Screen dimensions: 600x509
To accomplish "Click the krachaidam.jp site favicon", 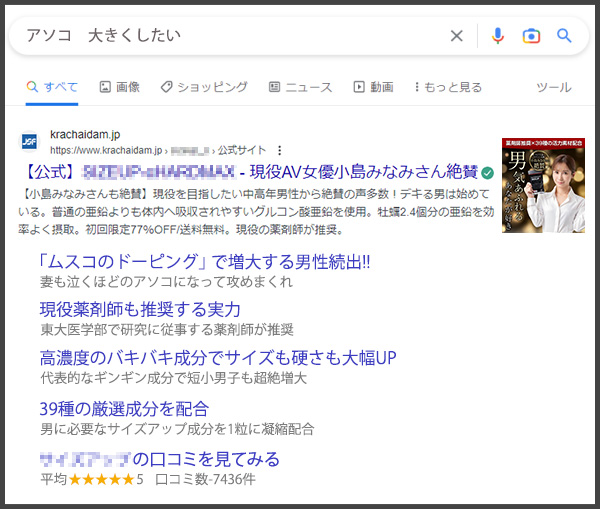I will (29, 142).
